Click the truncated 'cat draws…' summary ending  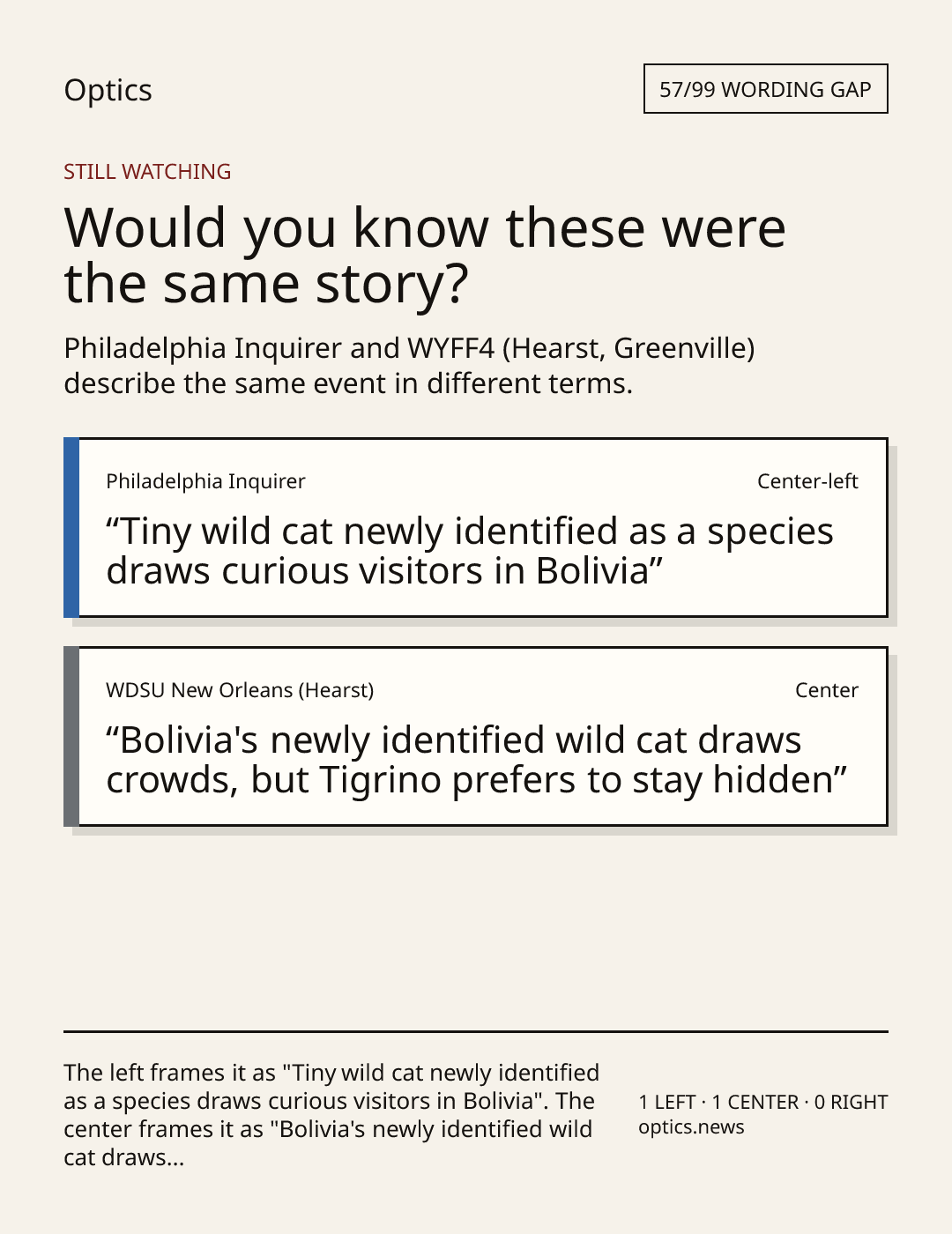coord(123,1157)
